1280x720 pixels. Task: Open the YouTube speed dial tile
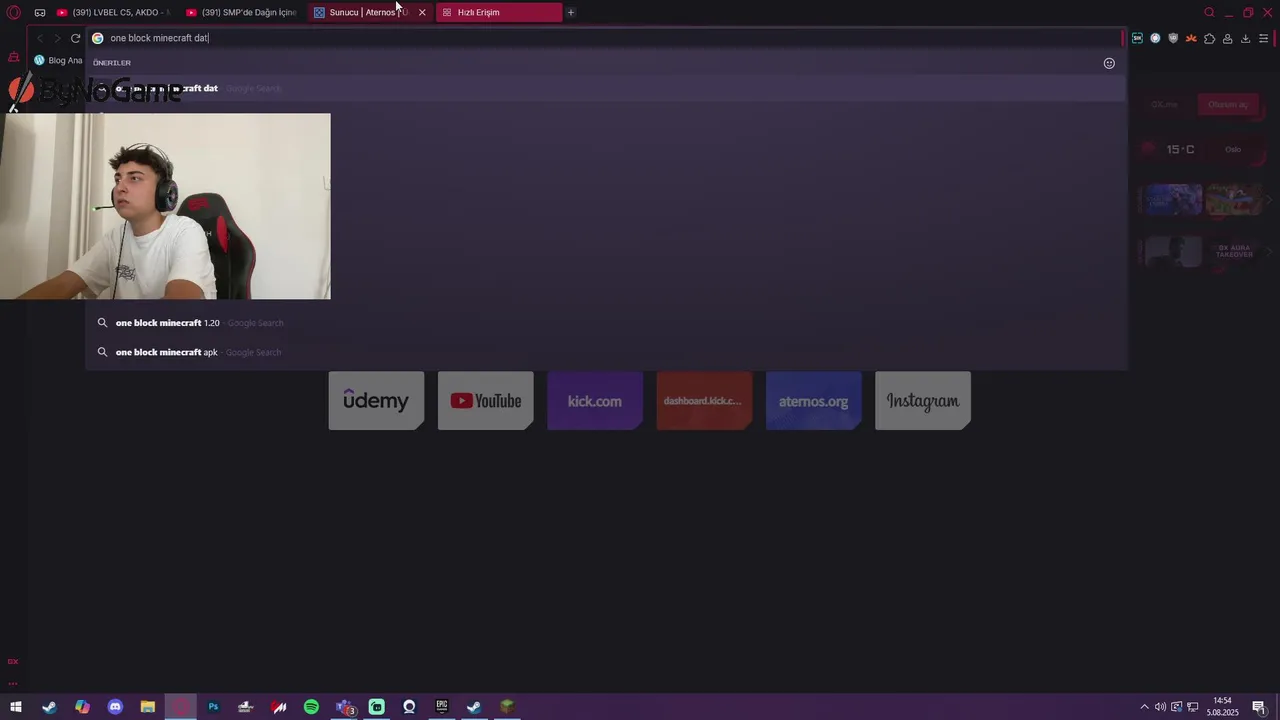point(485,401)
